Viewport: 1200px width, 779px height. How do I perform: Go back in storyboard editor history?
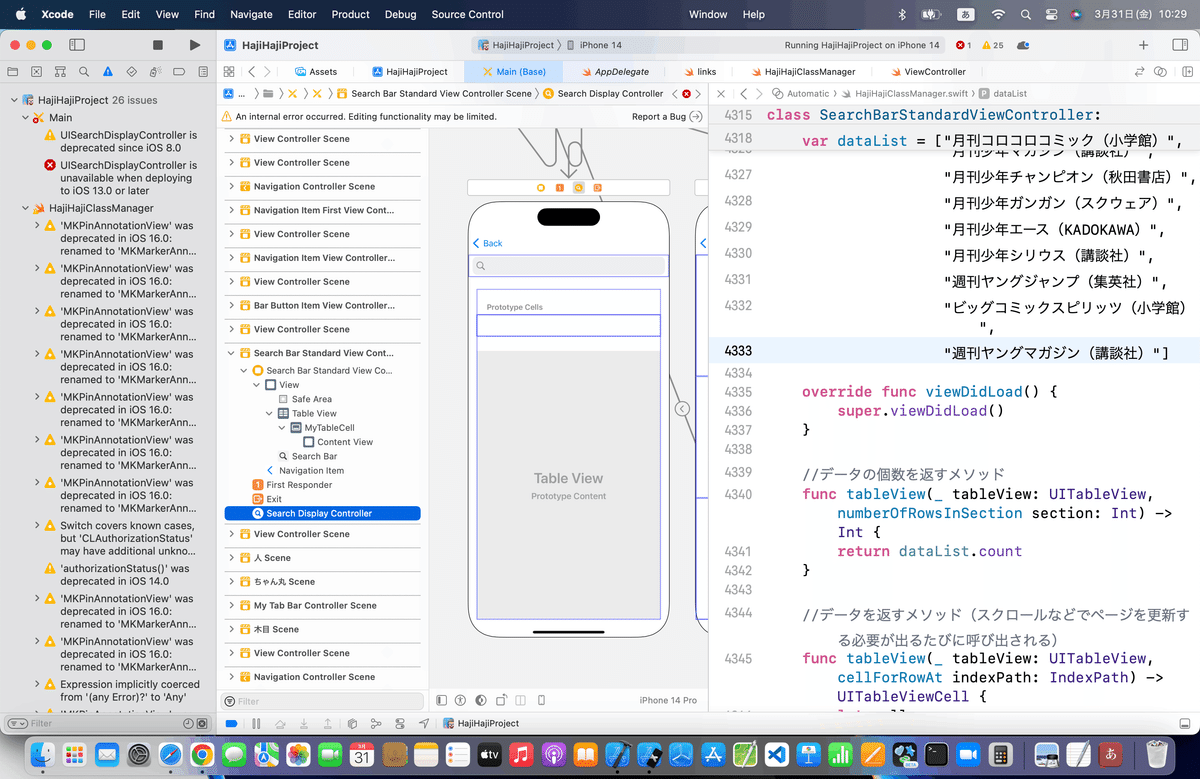tap(252, 72)
